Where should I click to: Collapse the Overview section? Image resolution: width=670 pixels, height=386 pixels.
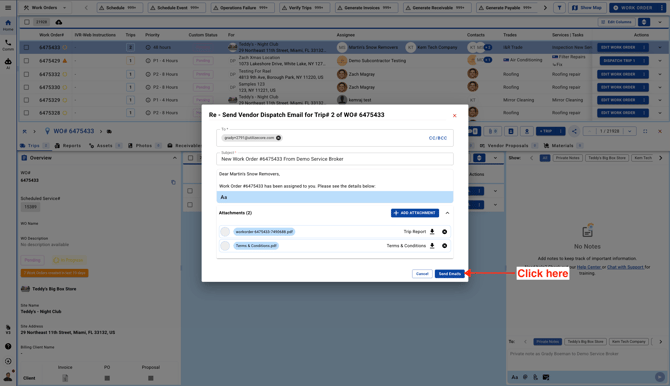pos(175,158)
